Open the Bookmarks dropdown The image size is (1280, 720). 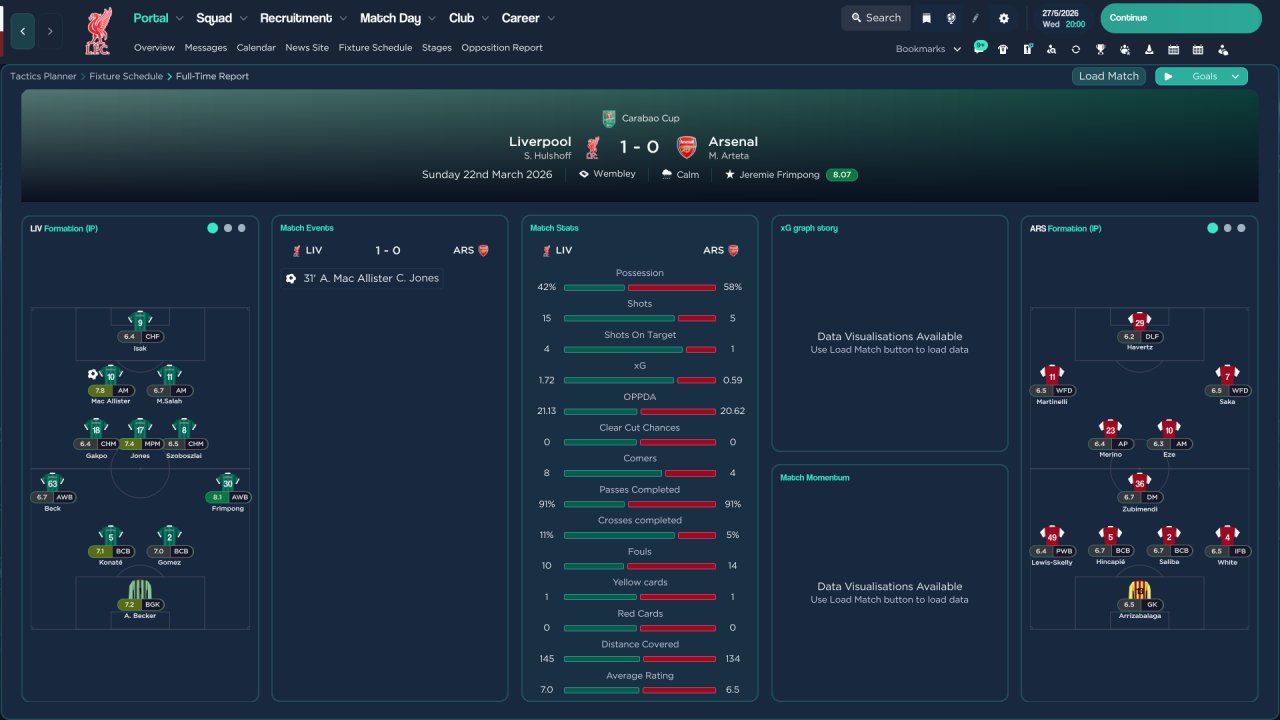pos(928,49)
